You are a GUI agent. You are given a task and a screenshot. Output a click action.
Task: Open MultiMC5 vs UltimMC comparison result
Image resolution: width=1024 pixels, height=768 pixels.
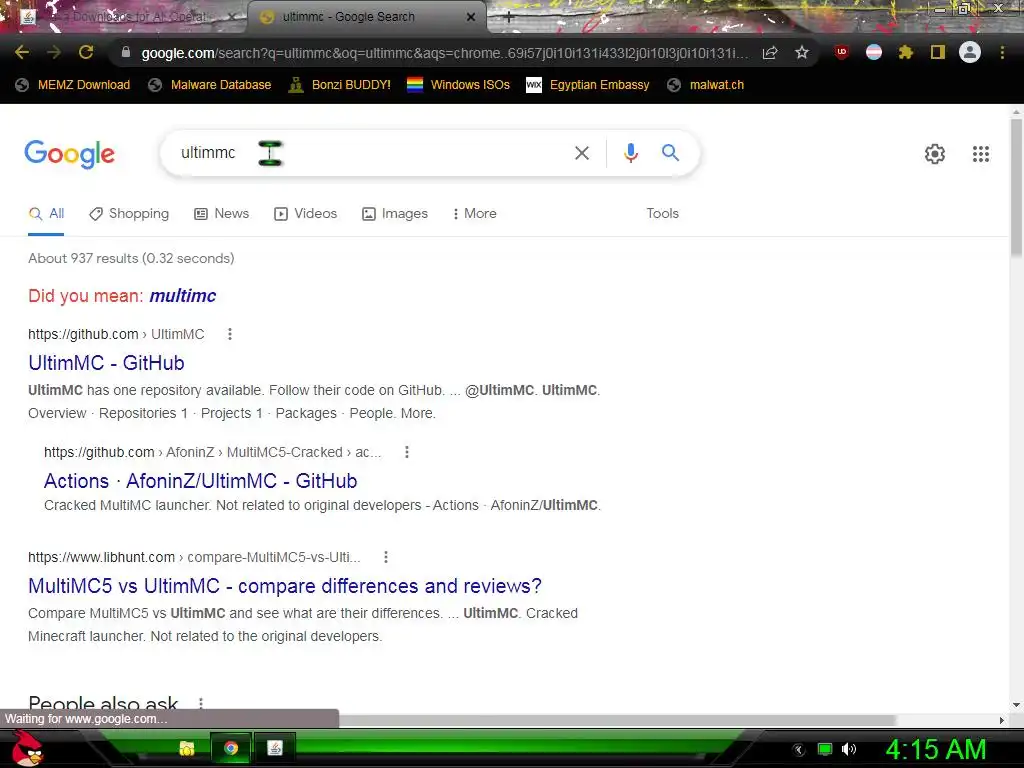(x=285, y=586)
